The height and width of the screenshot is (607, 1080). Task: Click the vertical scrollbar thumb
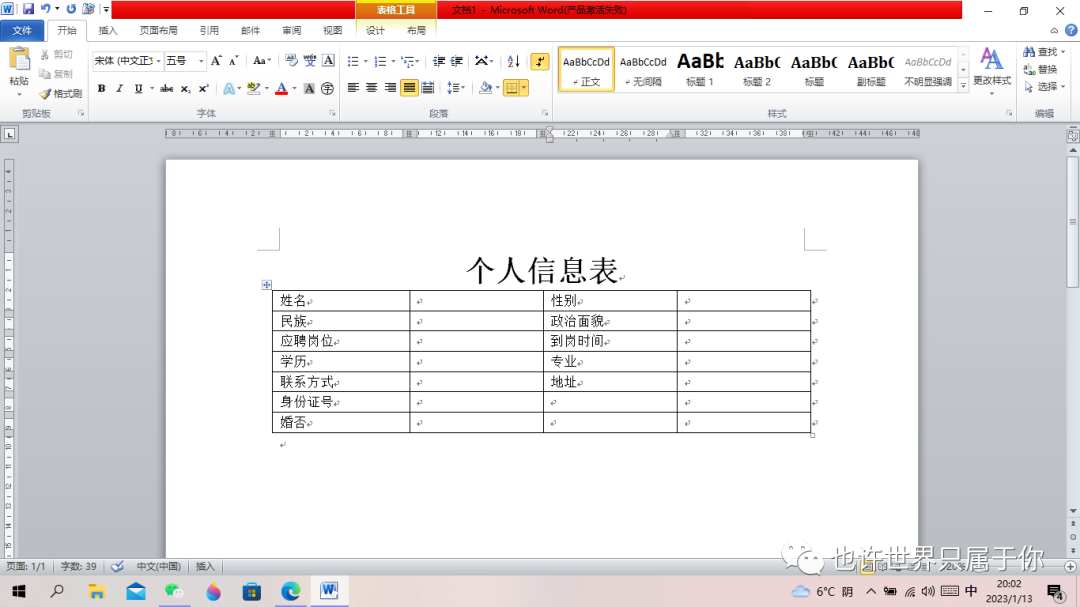(x=1072, y=222)
